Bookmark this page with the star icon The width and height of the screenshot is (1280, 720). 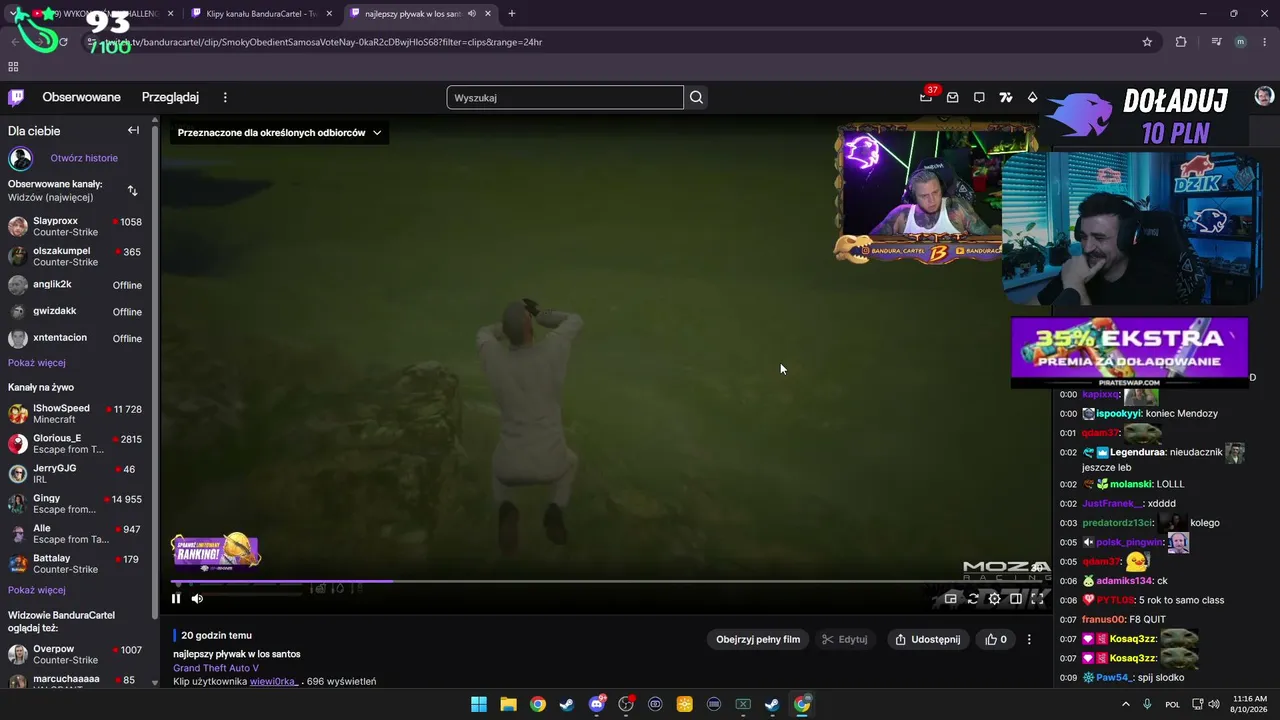1147,42
